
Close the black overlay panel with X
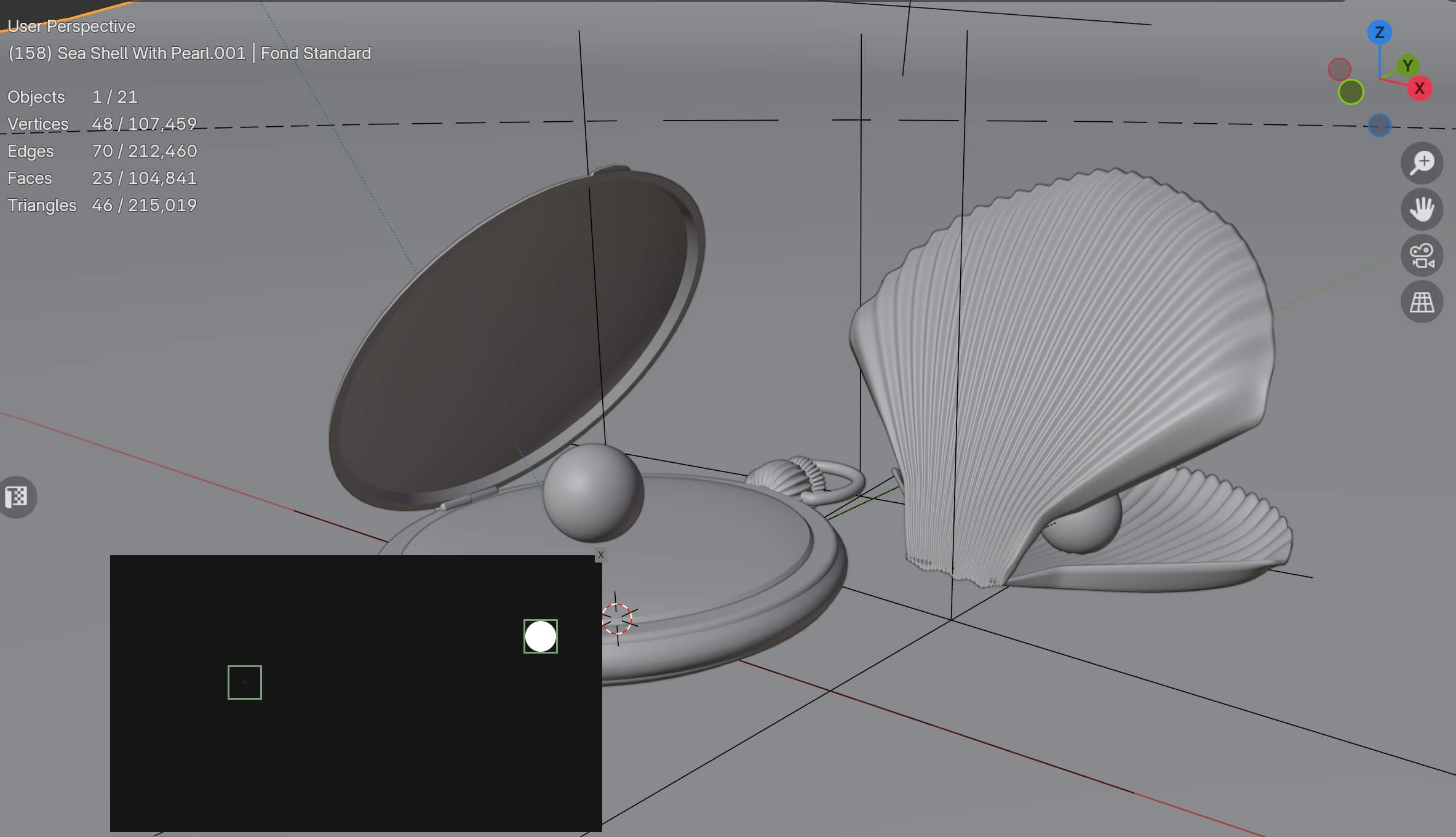coord(601,555)
